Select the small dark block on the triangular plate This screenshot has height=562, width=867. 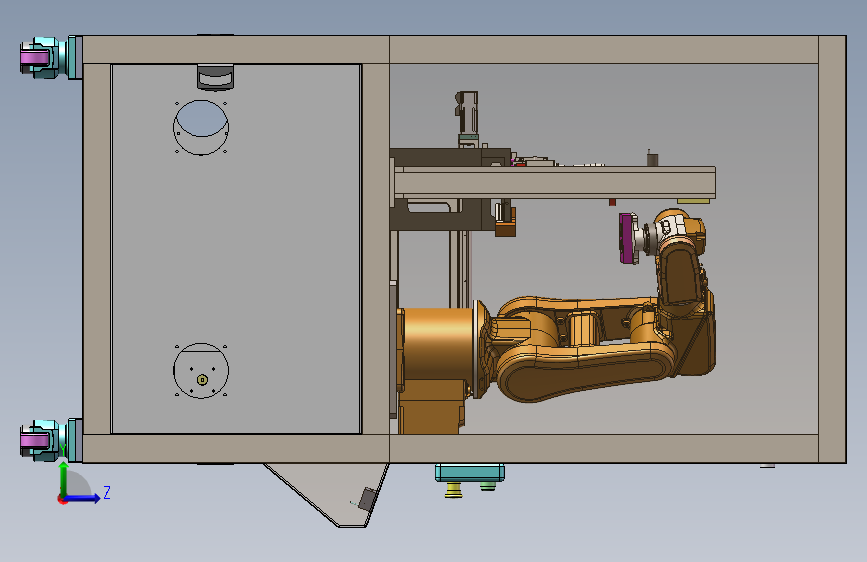click(367, 498)
